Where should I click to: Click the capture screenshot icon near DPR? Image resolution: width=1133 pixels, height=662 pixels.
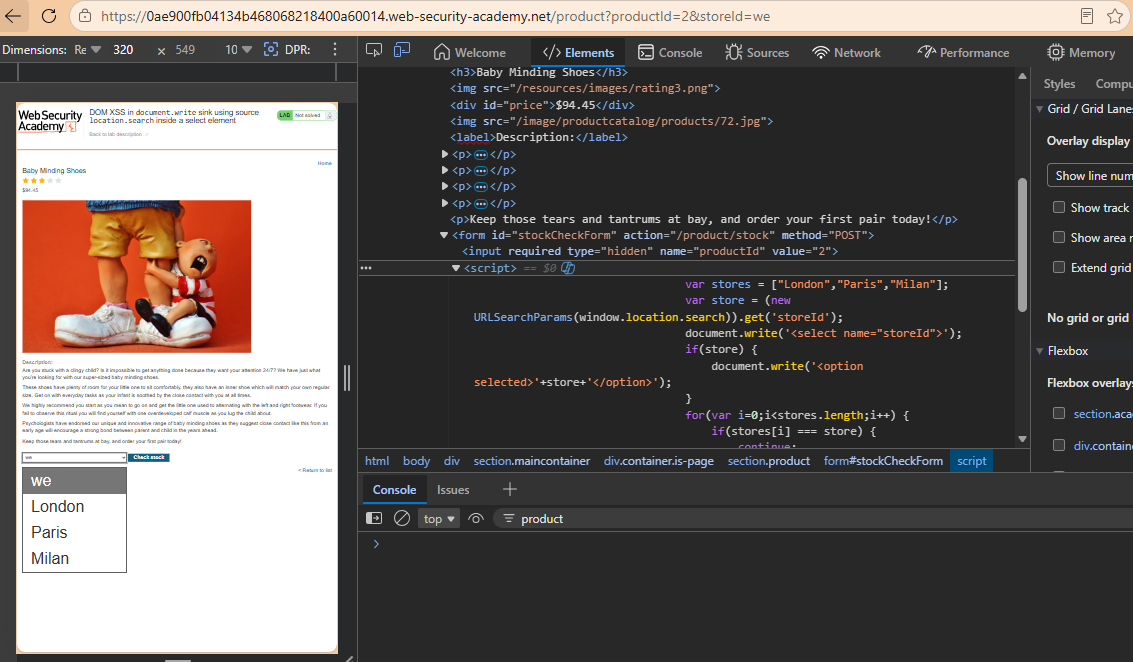(270, 49)
